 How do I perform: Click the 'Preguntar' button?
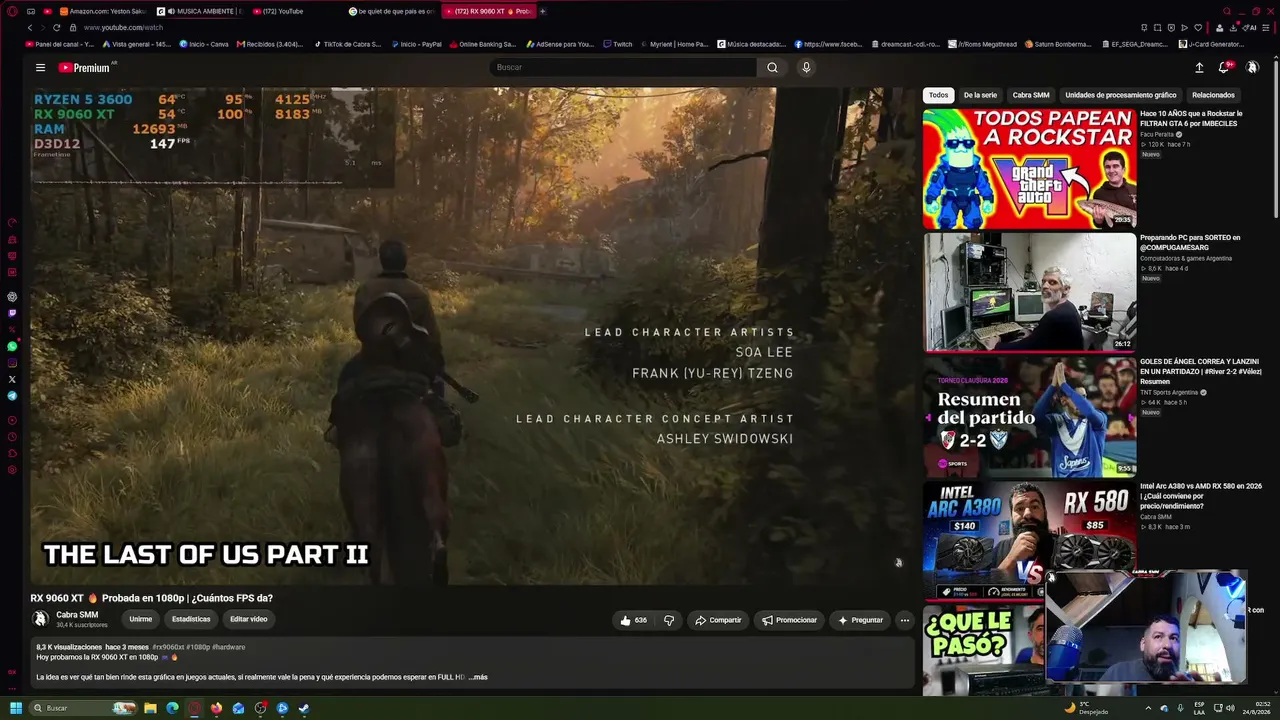click(860, 620)
